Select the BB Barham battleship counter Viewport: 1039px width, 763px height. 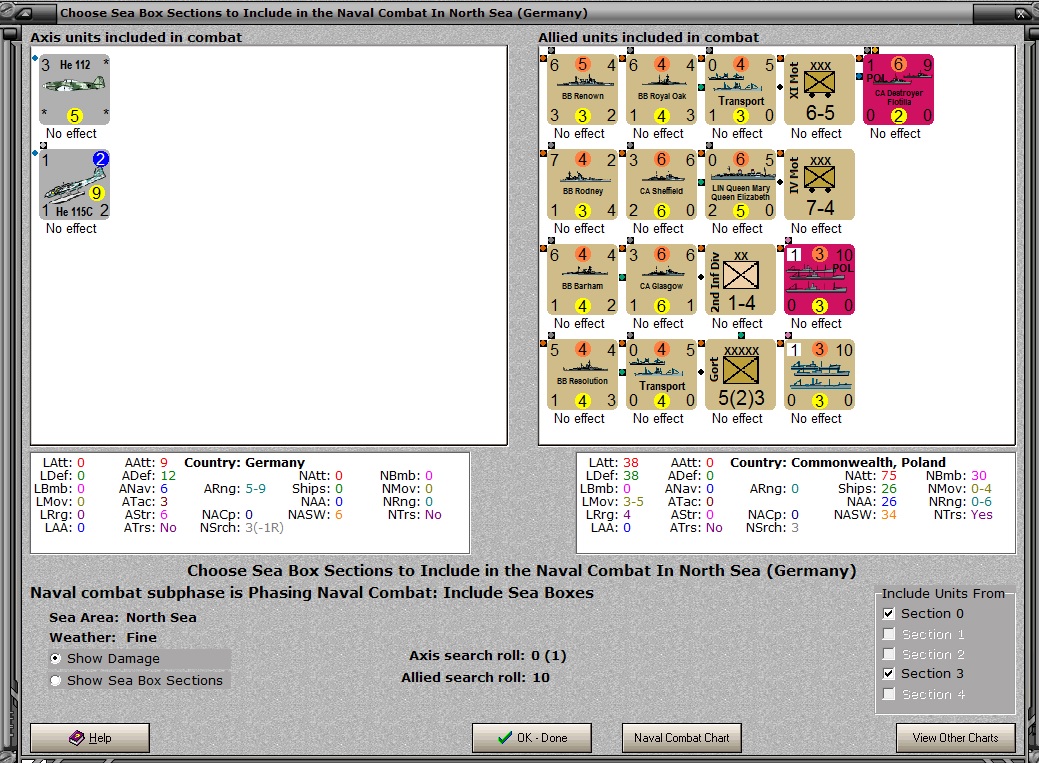[x=582, y=280]
